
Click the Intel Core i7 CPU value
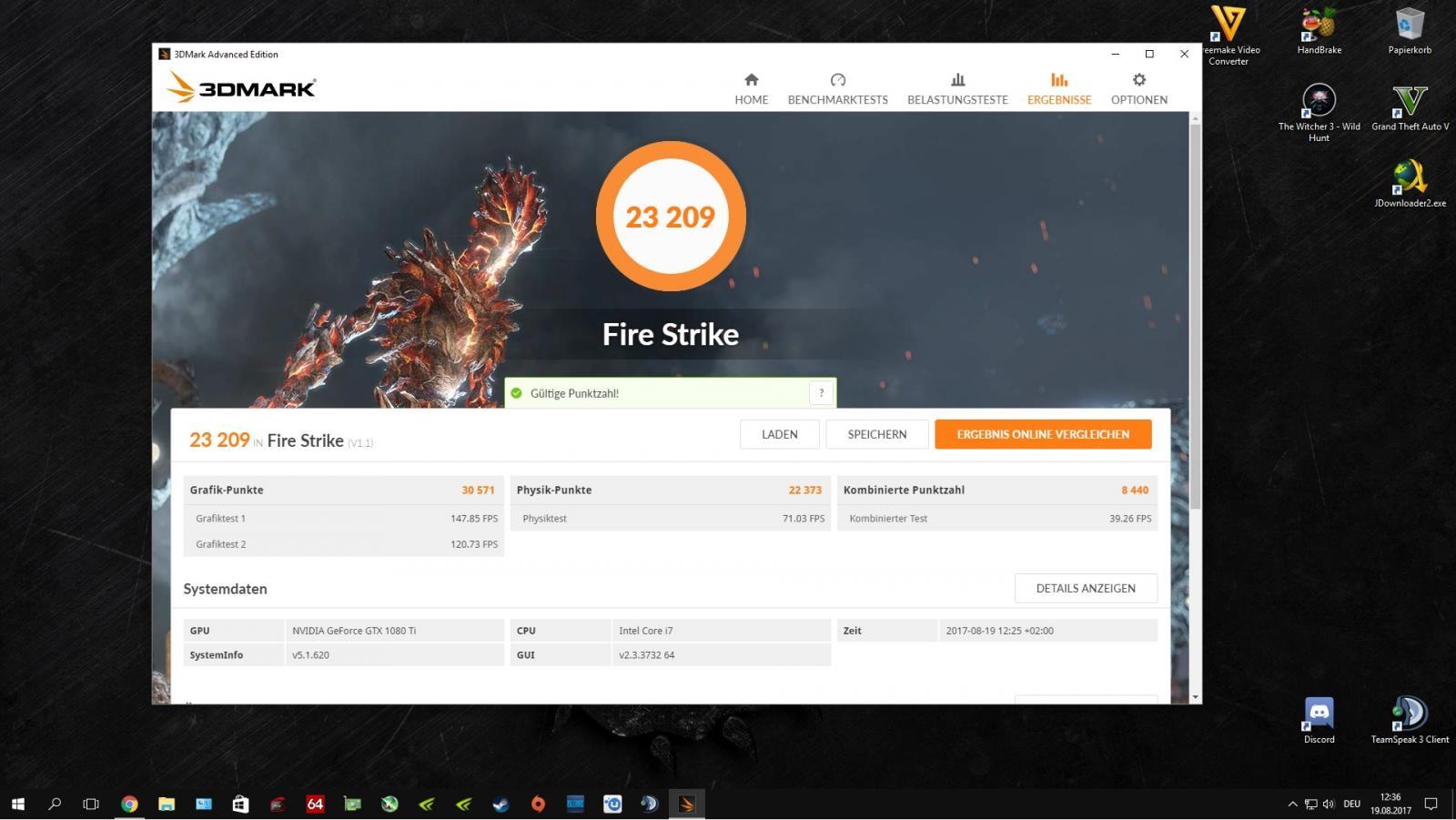coord(646,631)
